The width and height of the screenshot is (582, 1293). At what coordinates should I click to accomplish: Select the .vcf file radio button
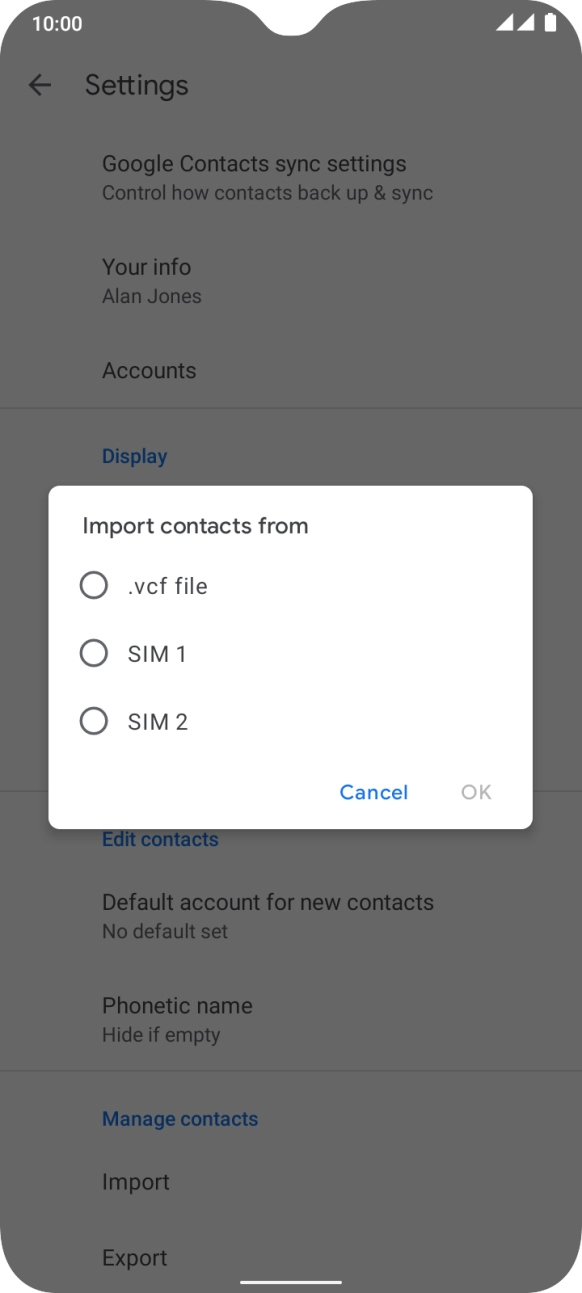point(94,586)
